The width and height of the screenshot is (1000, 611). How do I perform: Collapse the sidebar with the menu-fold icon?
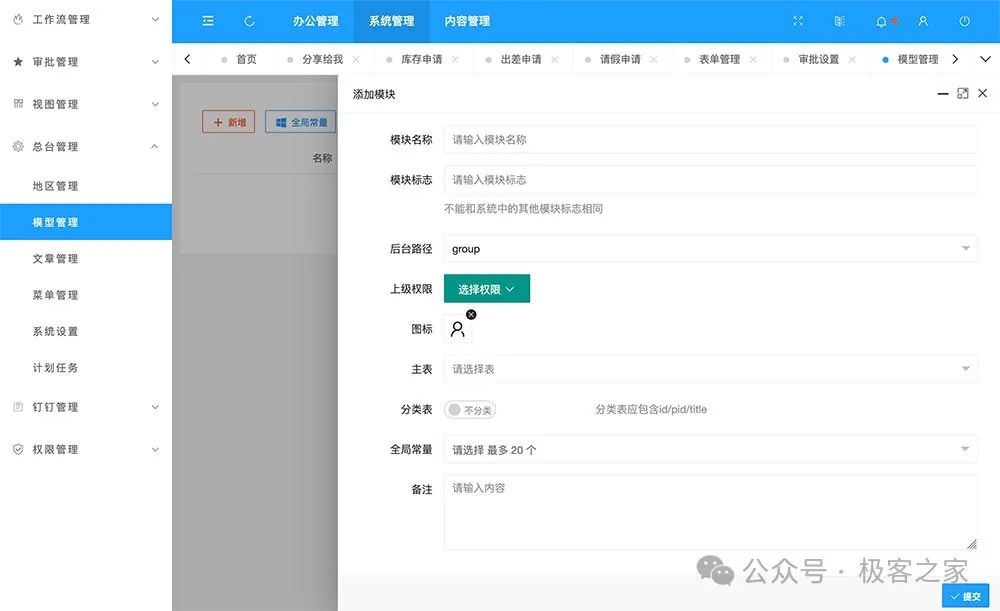(x=208, y=21)
